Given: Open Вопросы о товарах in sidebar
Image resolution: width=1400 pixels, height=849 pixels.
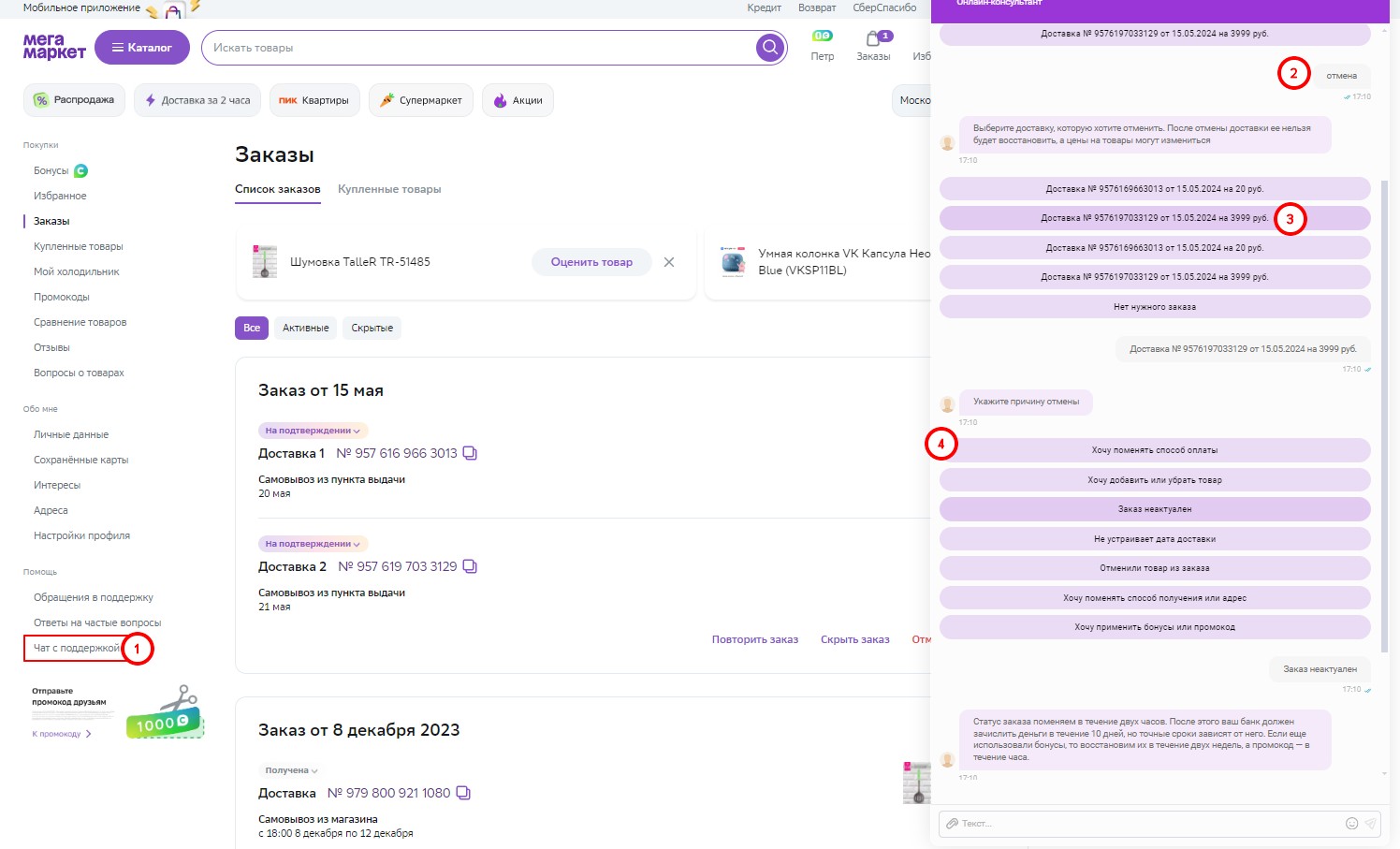Looking at the screenshot, I should [79, 373].
